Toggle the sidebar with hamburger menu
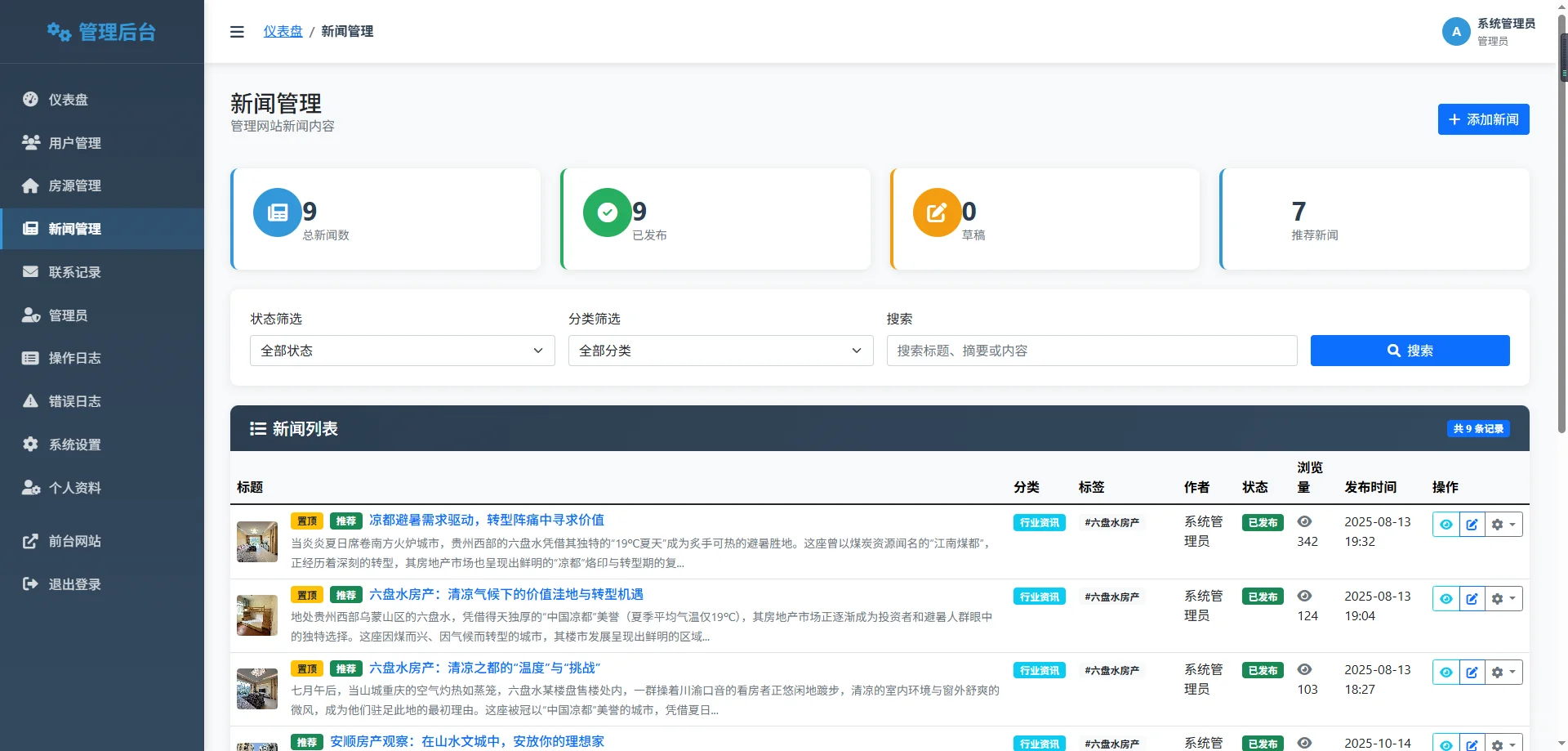This screenshot has height=751, width=1568. 237,31
